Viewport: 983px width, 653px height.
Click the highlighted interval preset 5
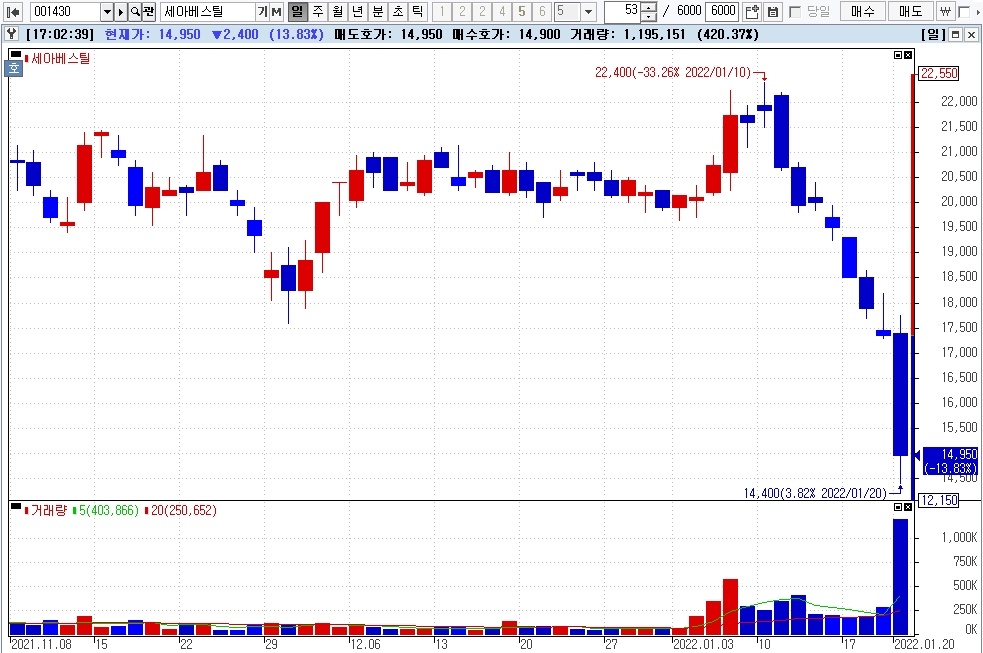coord(522,11)
